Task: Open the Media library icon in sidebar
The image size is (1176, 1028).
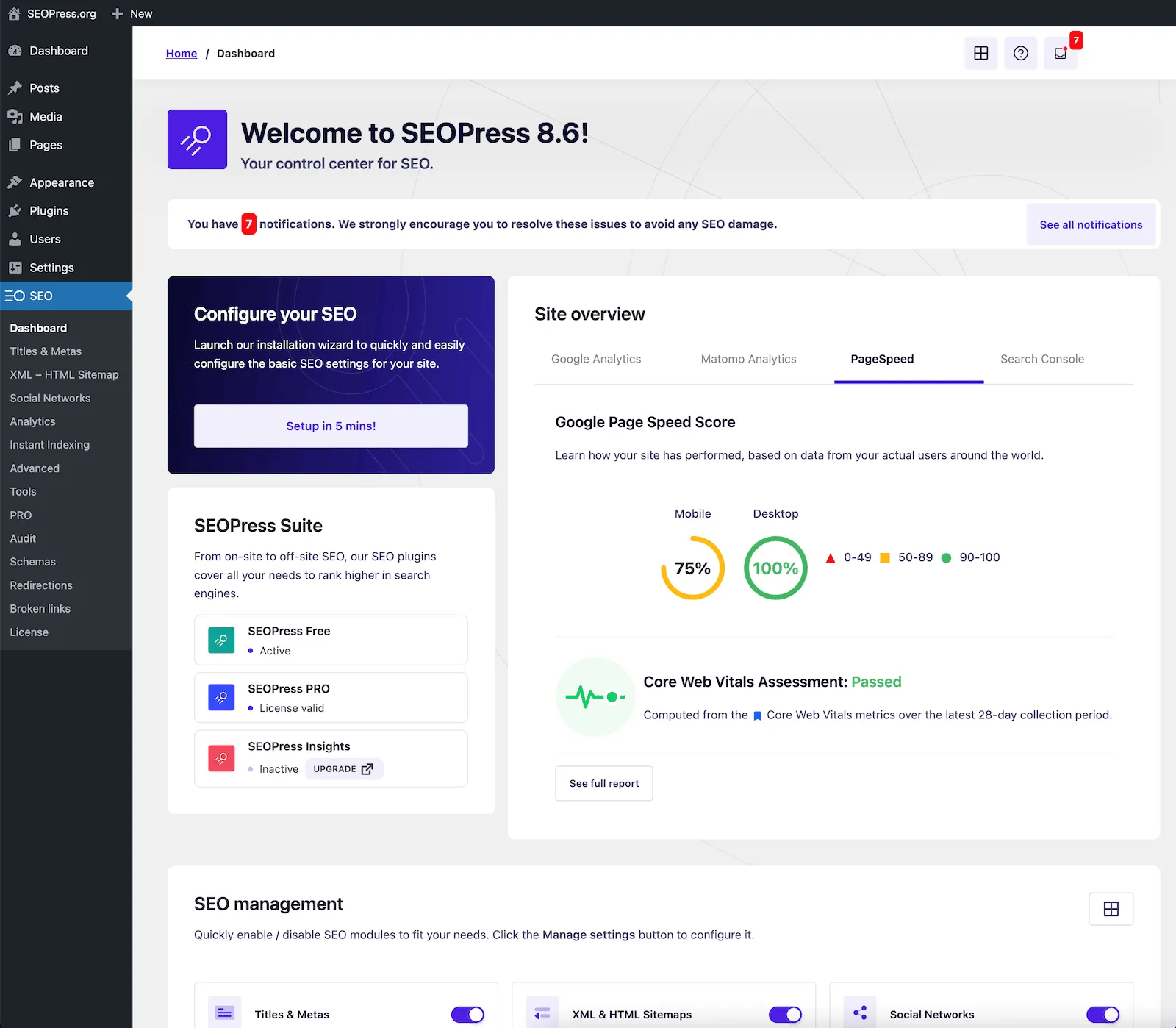Action: 16,116
